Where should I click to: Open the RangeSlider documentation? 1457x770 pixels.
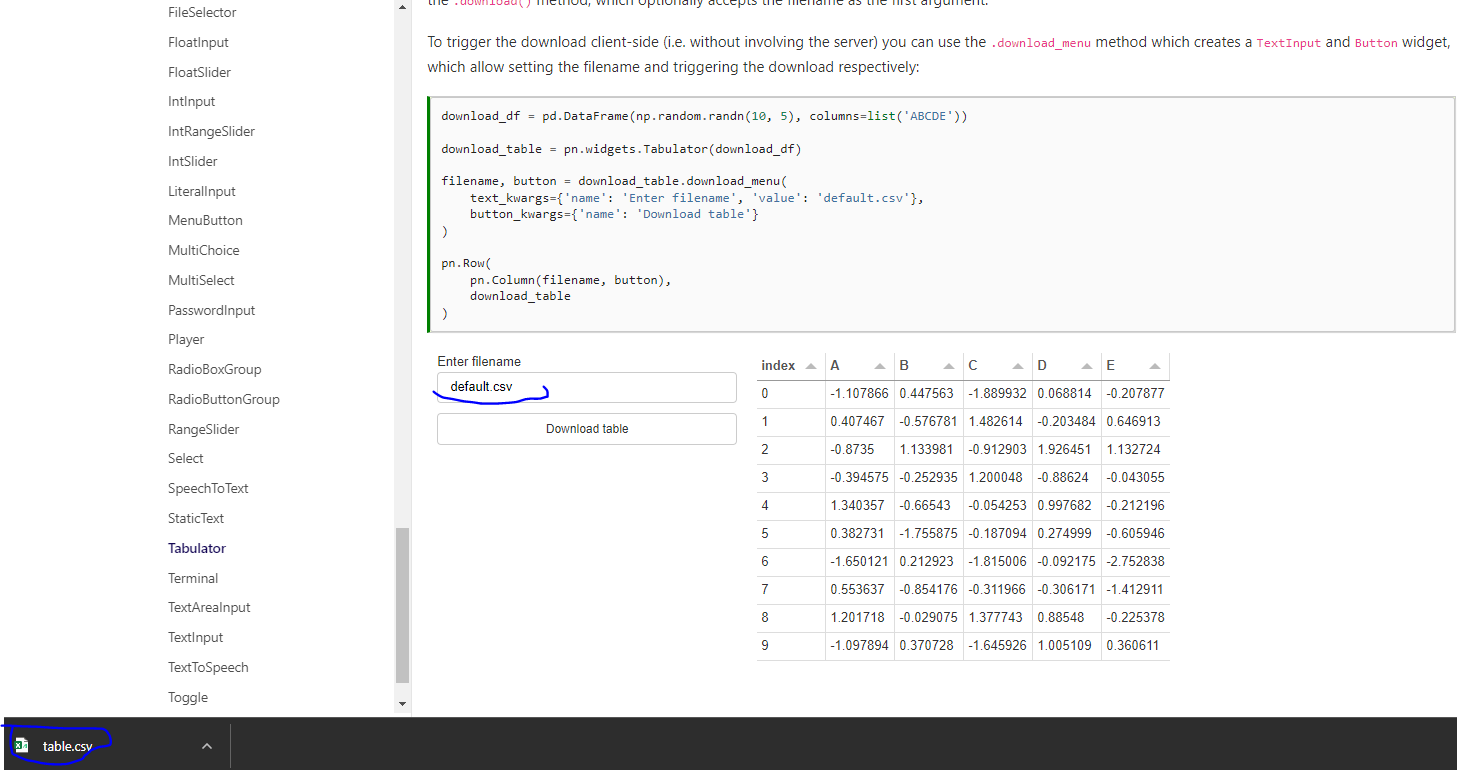[x=204, y=428]
